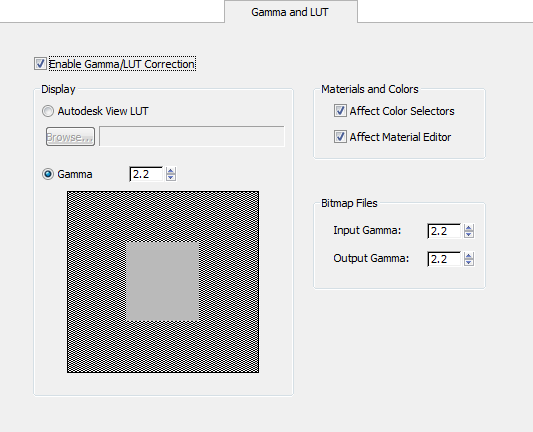This screenshot has height=432, width=533.
Task: Focus the Output Gamma value field
Action: [x=444, y=259]
